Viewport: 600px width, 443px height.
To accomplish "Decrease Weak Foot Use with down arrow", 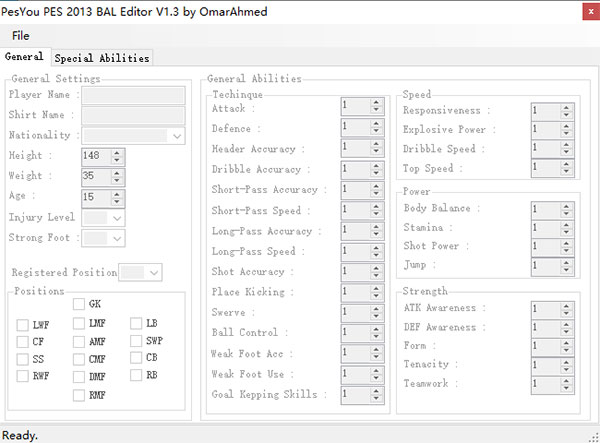I will pyautogui.click(x=376, y=378).
